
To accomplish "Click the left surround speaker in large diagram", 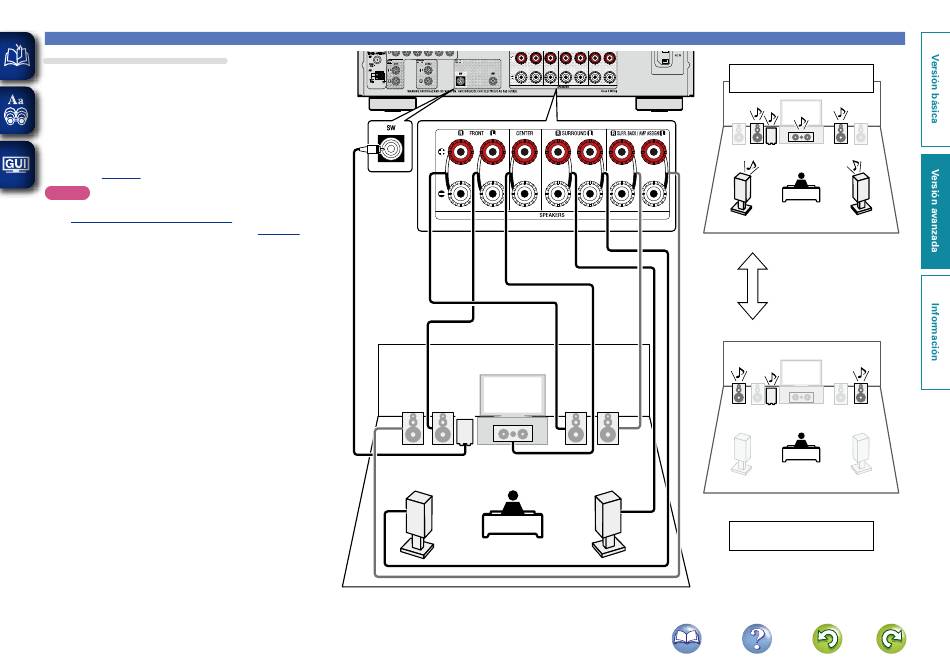I will [x=418, y=524].
